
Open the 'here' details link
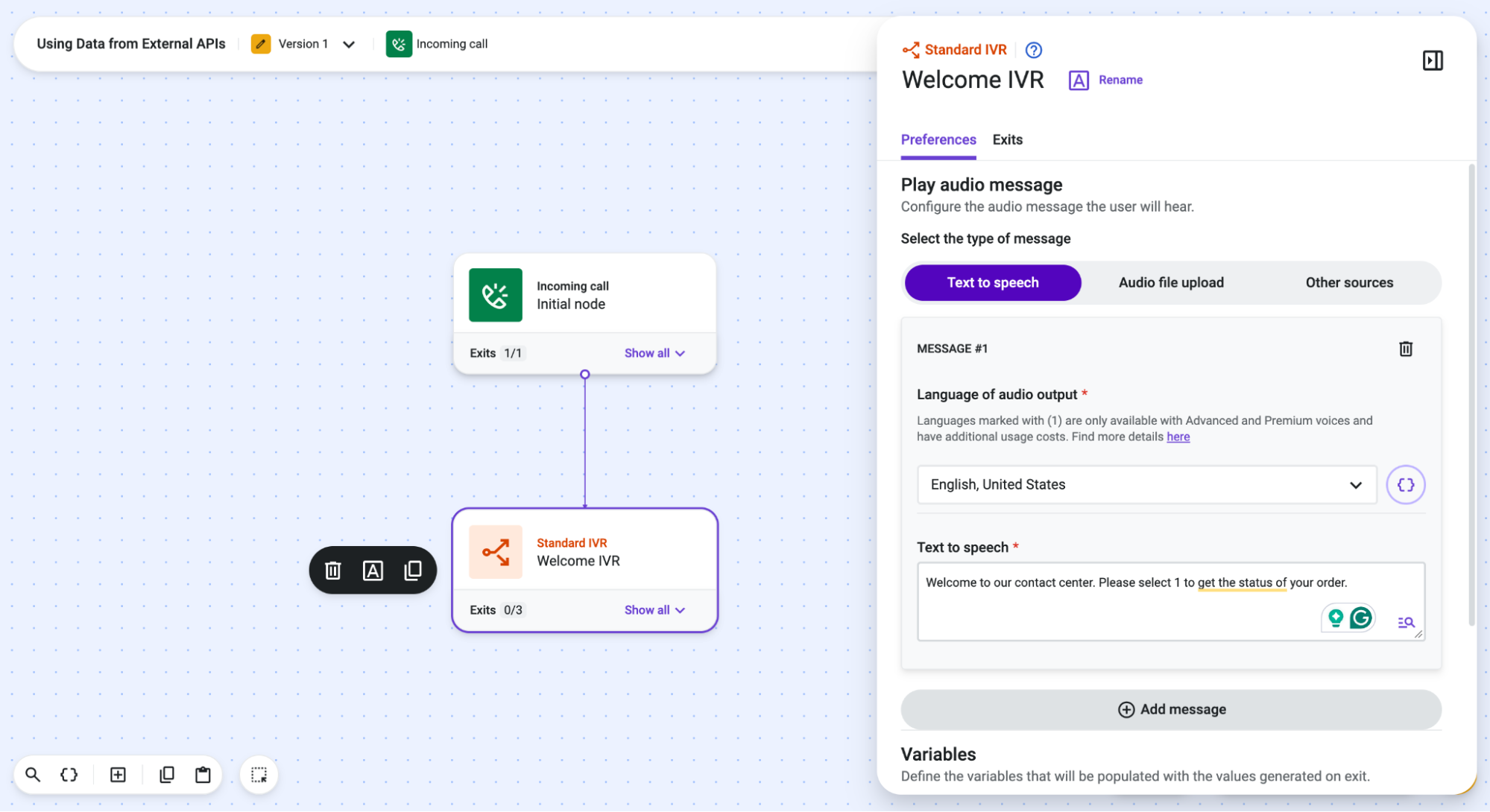[x=1178, y=437]
